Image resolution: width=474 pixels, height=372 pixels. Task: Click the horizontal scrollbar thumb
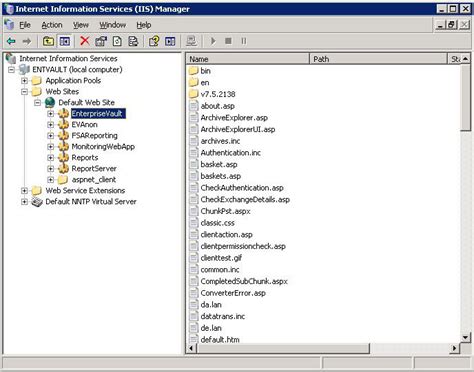coord(283,348)
